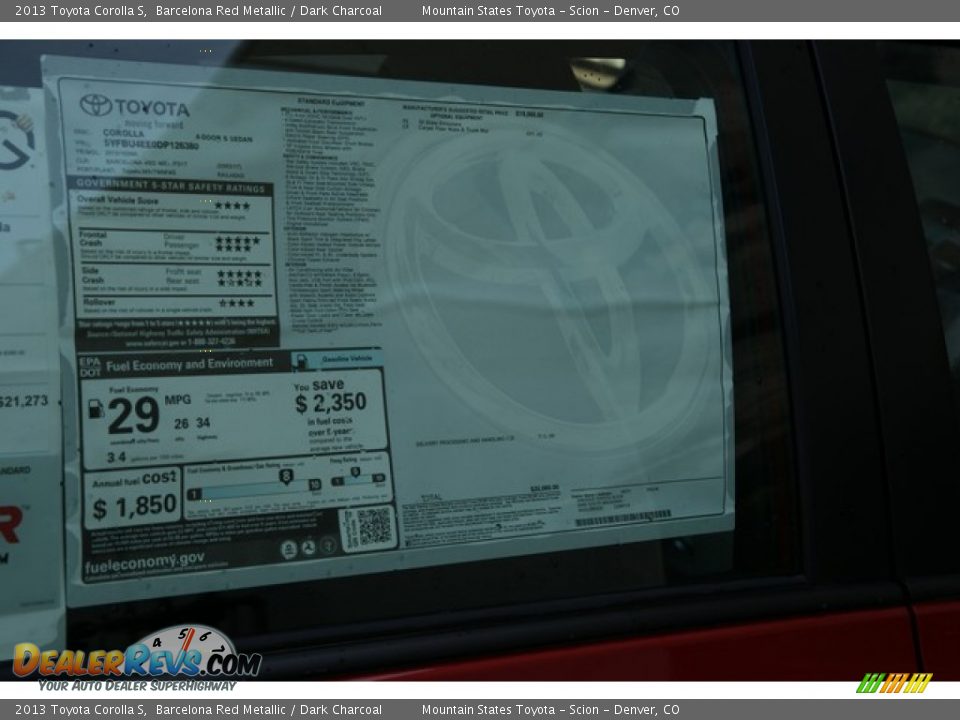960x720 pixels.
Task: Click the 'Side Crash' rating label
Action: [x=92, y=275]
